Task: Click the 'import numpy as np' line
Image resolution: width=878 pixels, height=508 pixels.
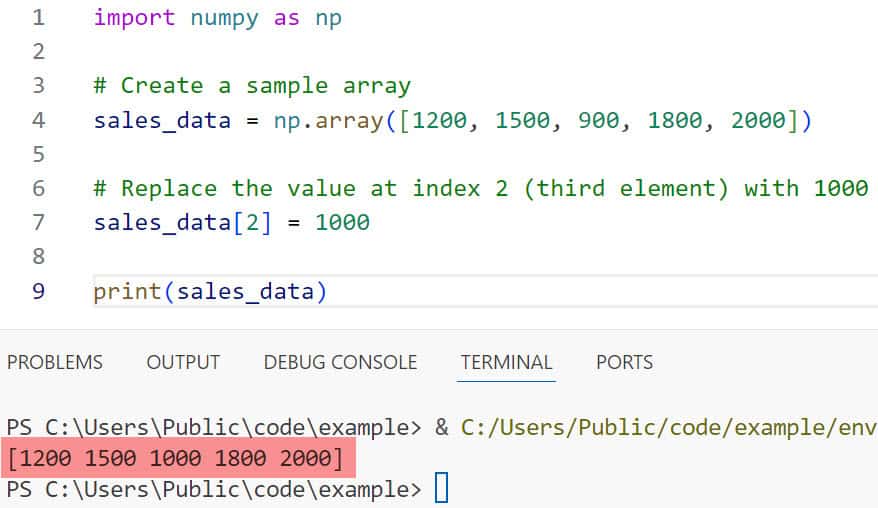Action: tap(217, 18)
